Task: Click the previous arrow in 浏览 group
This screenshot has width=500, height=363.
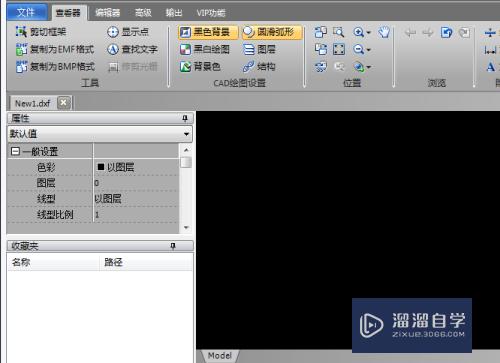Action: pos(410,32)
